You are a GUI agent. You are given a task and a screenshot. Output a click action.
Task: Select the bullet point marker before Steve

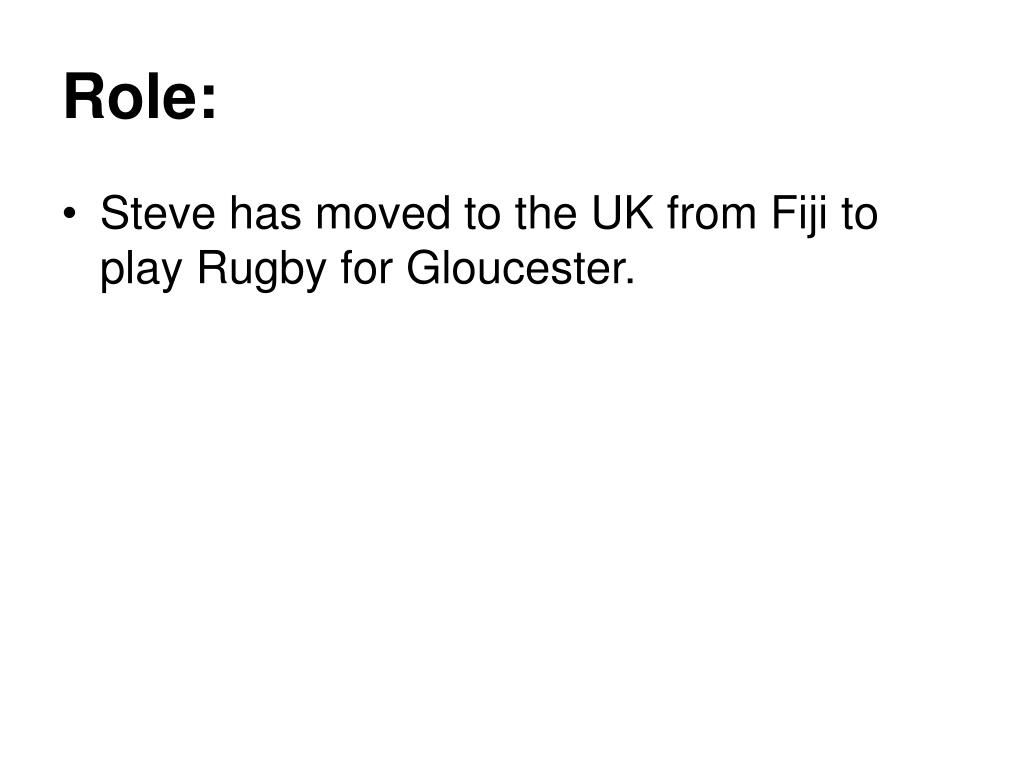click(70, 214)
